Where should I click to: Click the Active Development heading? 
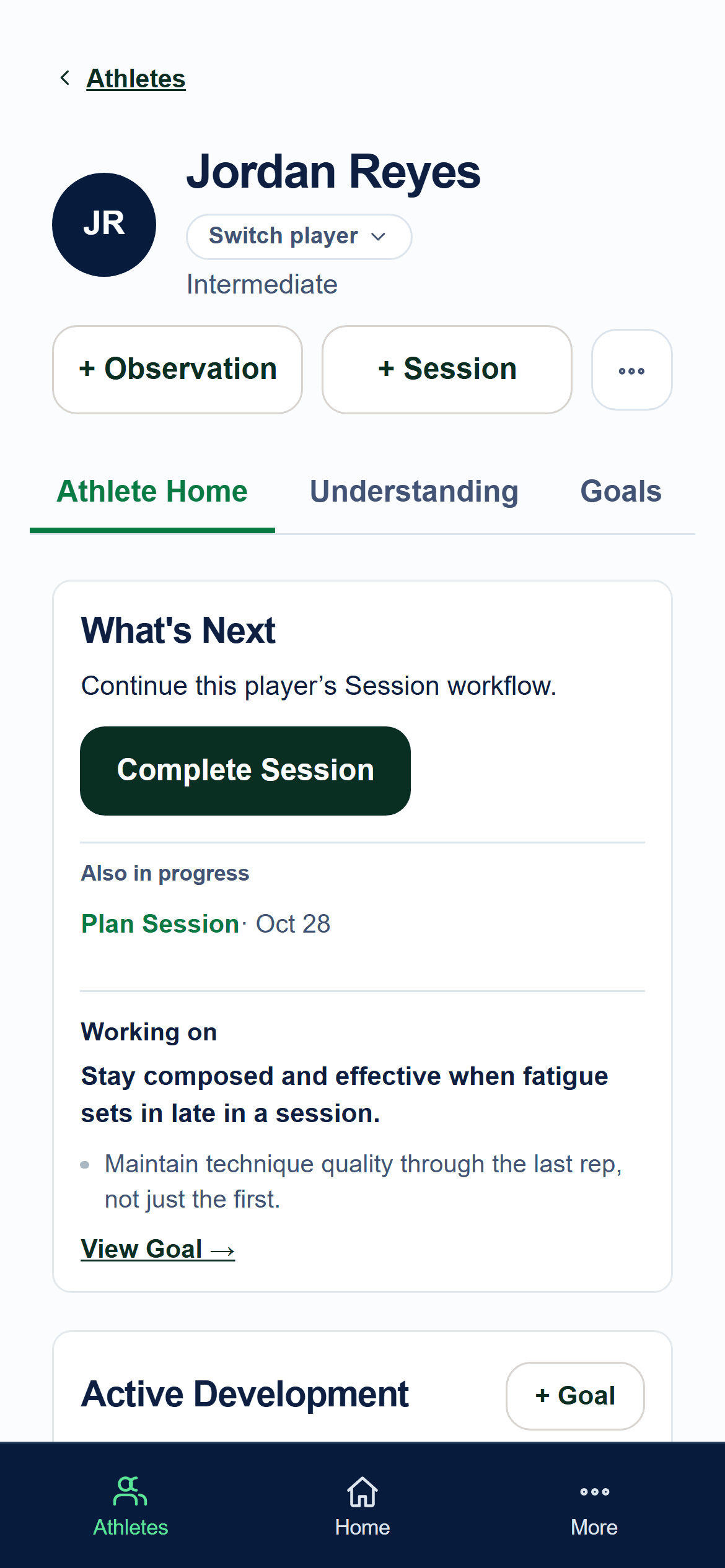pos(245,1395)
